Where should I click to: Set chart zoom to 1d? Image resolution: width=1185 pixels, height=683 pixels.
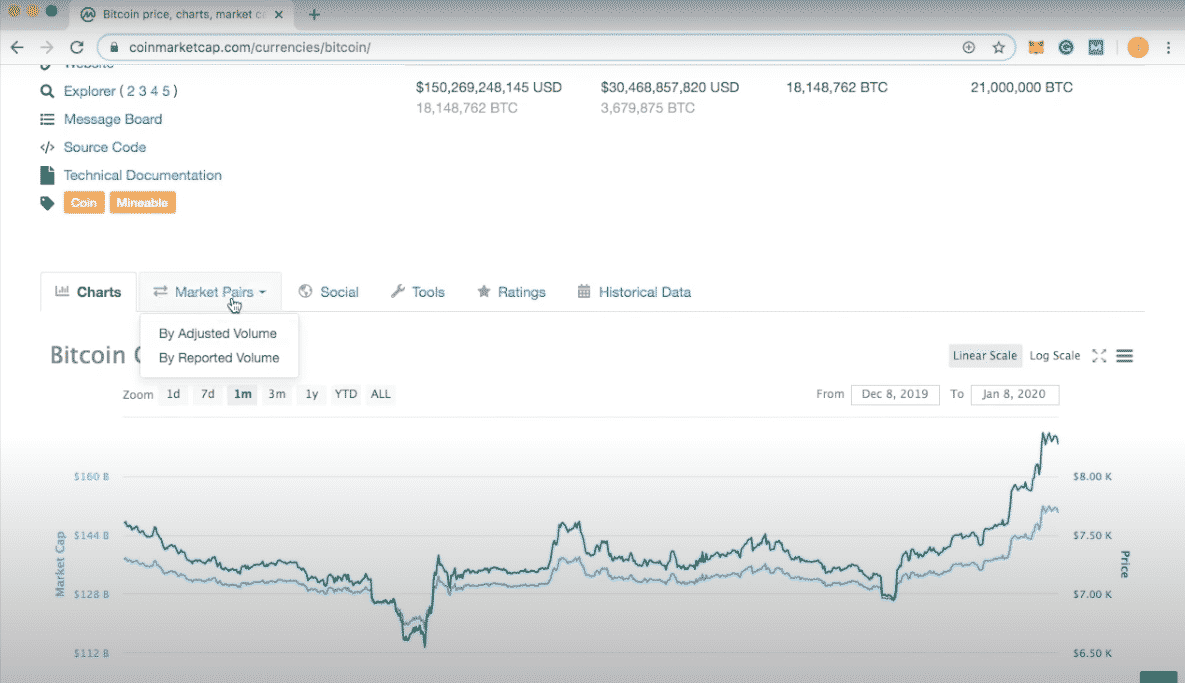click(173, 394)
